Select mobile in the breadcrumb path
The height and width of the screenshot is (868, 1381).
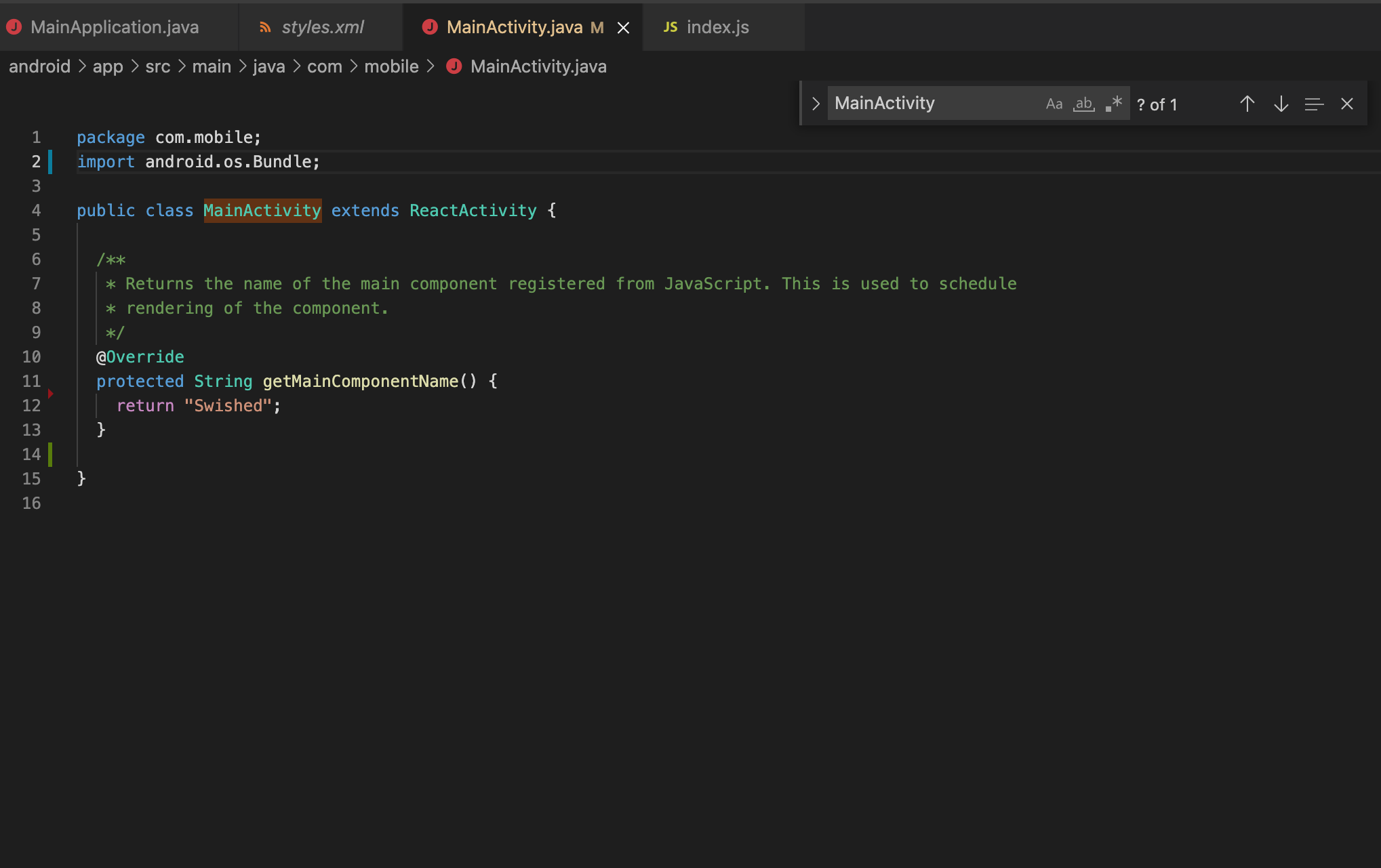click(x=391, y=66)
